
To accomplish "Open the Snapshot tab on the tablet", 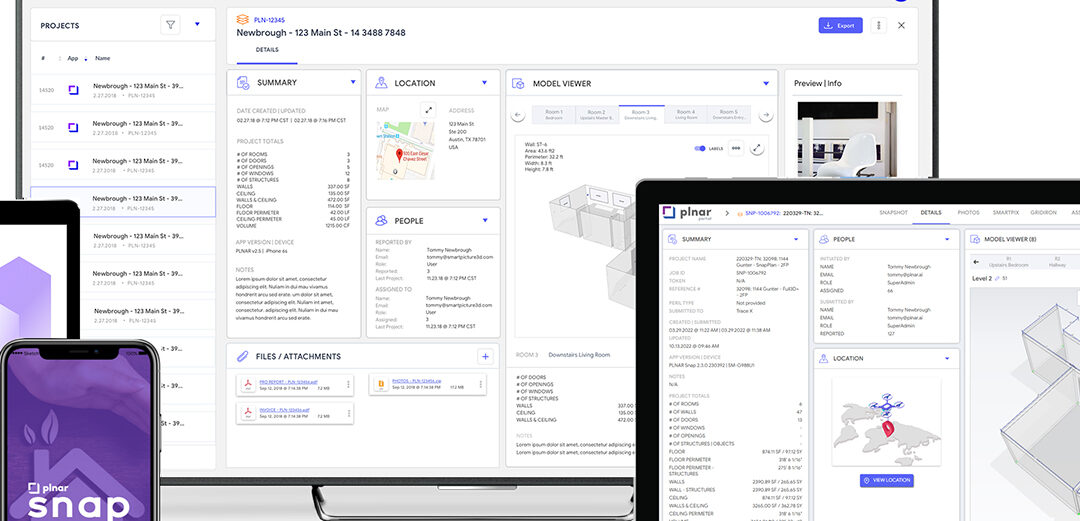I will (x=893, y=212).
